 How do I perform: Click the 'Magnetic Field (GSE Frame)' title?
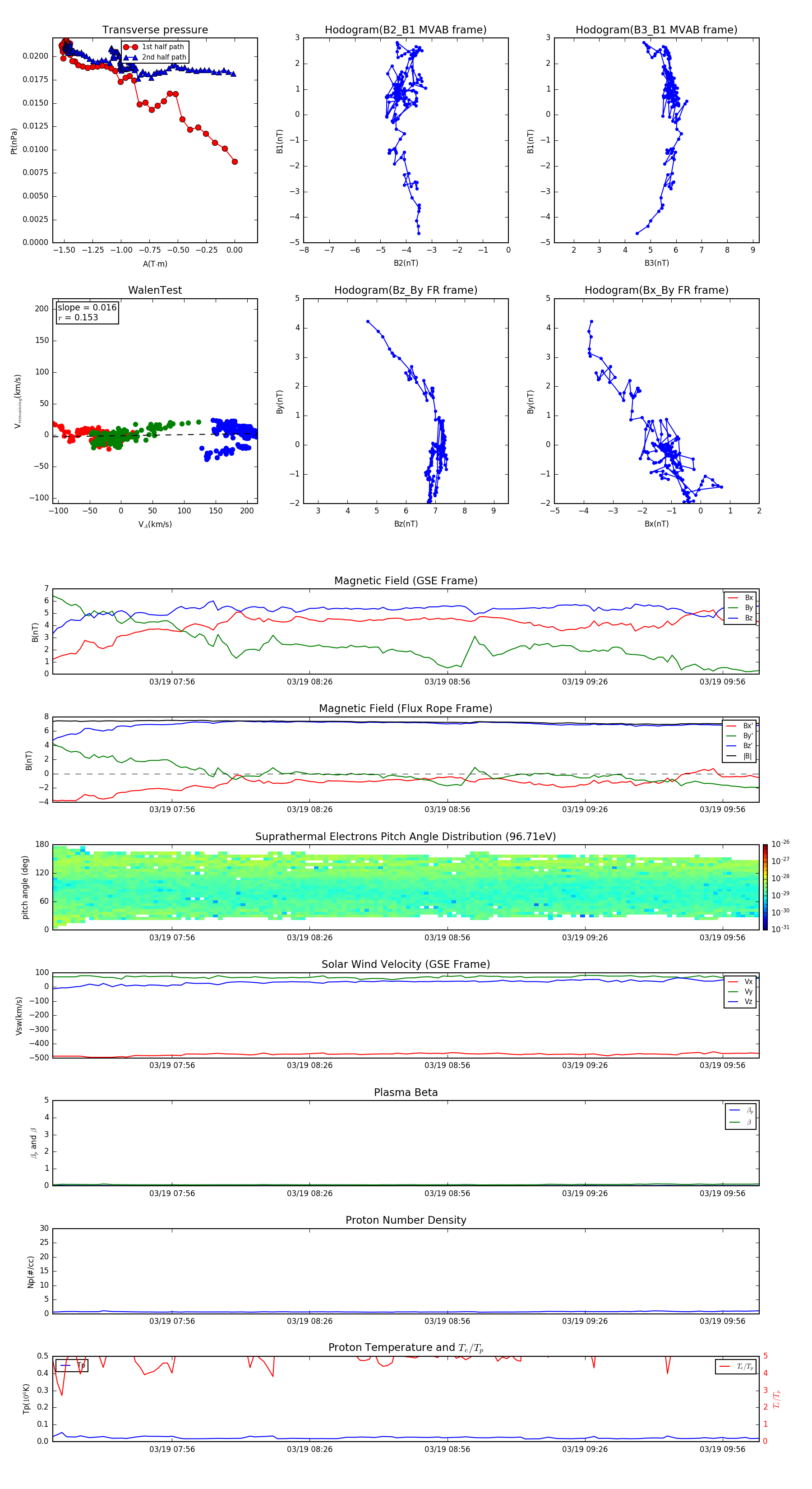point(406,581)
